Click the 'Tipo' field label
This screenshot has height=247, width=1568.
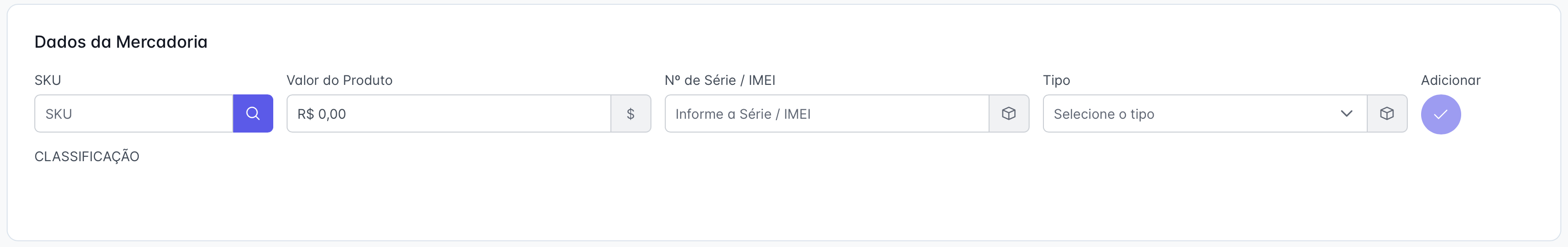(1056, 80)
